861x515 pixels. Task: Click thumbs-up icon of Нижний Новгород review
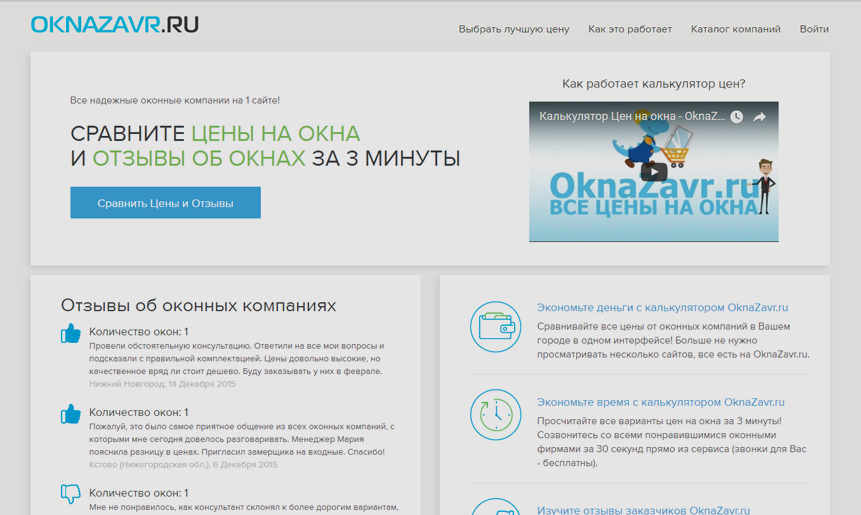(71, 333)
